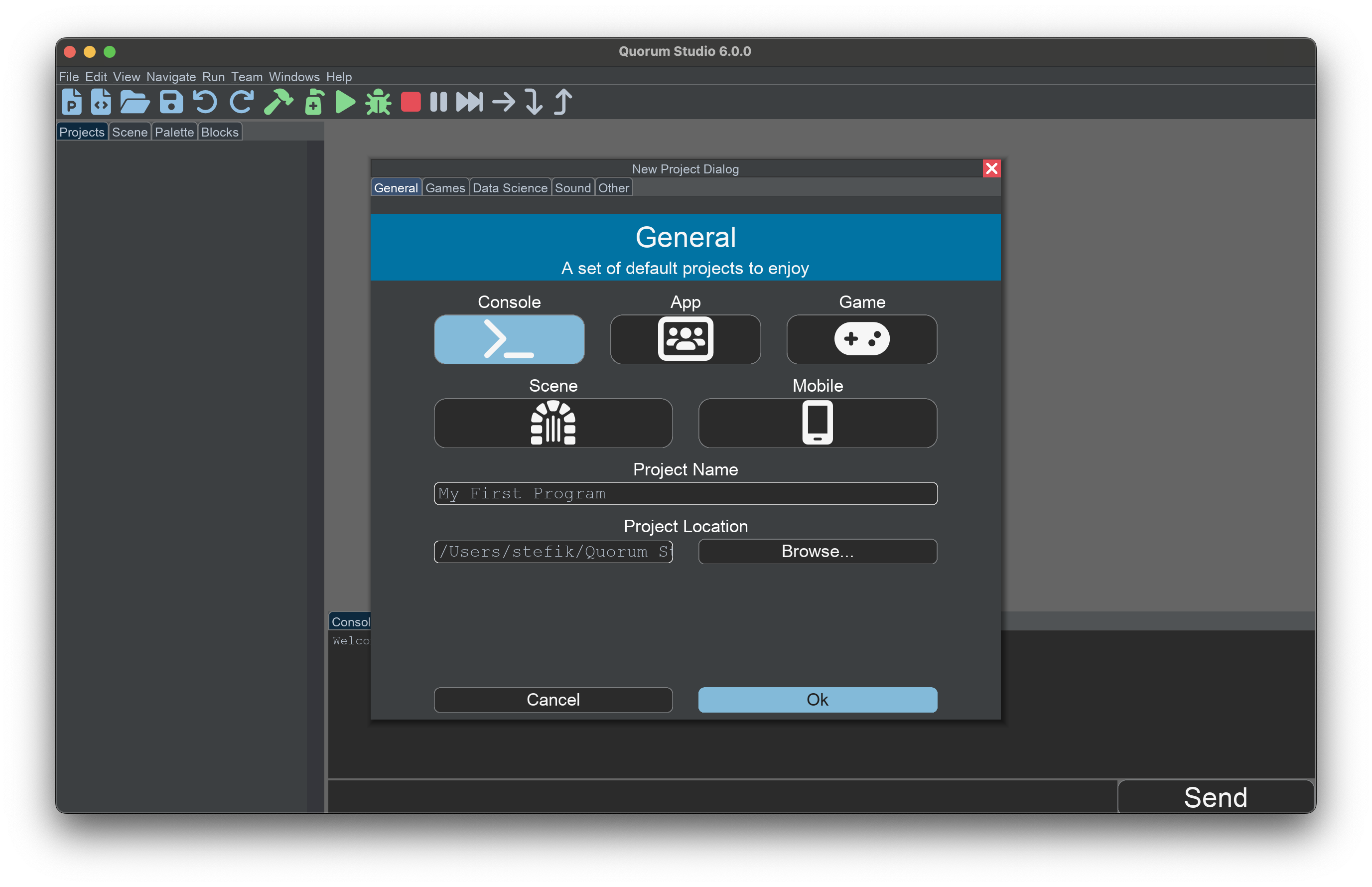Viewport: 1372px width, 887px height.
Task: Click the Console project type icon
Action: pos(509,339)
